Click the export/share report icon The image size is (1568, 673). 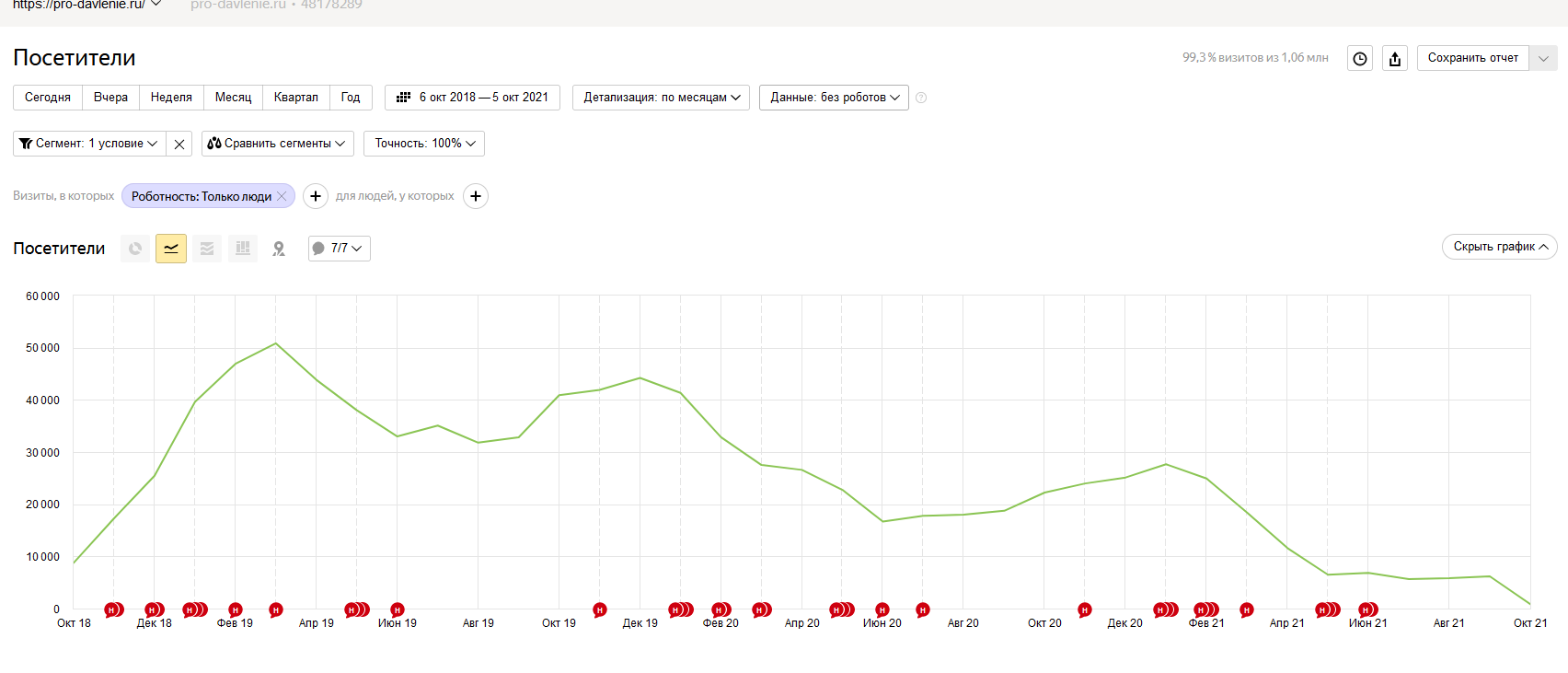point(1395,59)
